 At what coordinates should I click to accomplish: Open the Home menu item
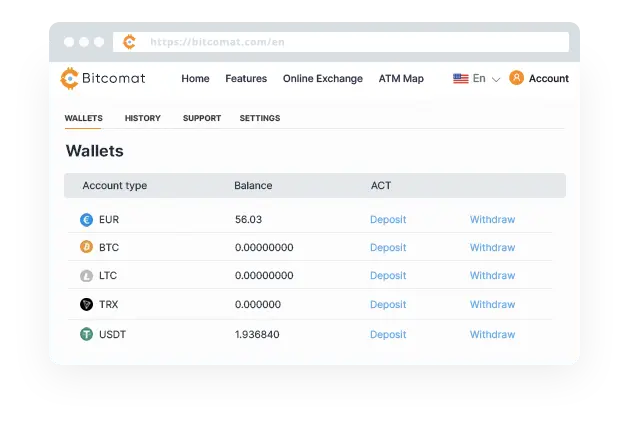tap(195, 78)
